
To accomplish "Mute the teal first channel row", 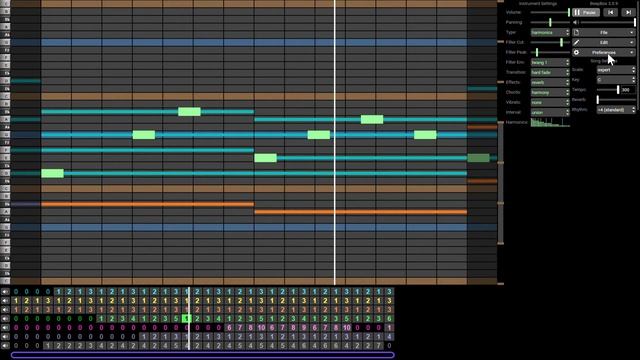I will [x=5, y=291].
